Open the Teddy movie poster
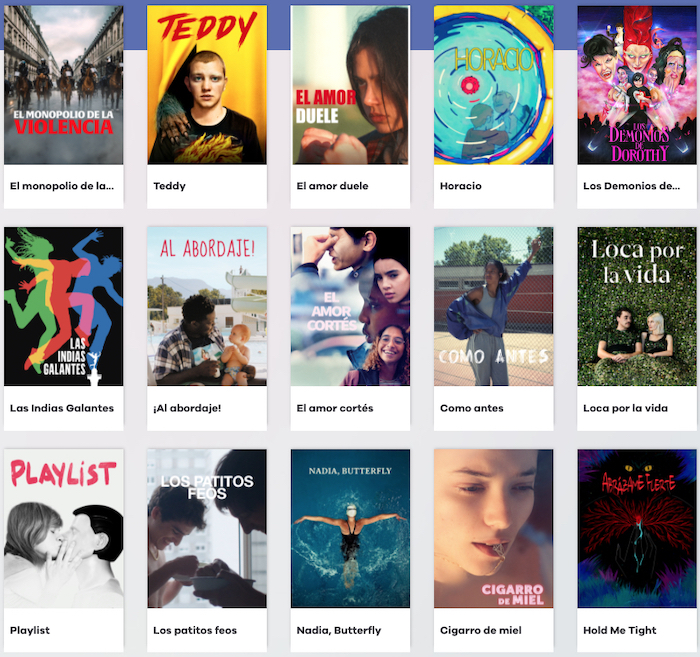 pyautogui.click(x=207, y=85)
